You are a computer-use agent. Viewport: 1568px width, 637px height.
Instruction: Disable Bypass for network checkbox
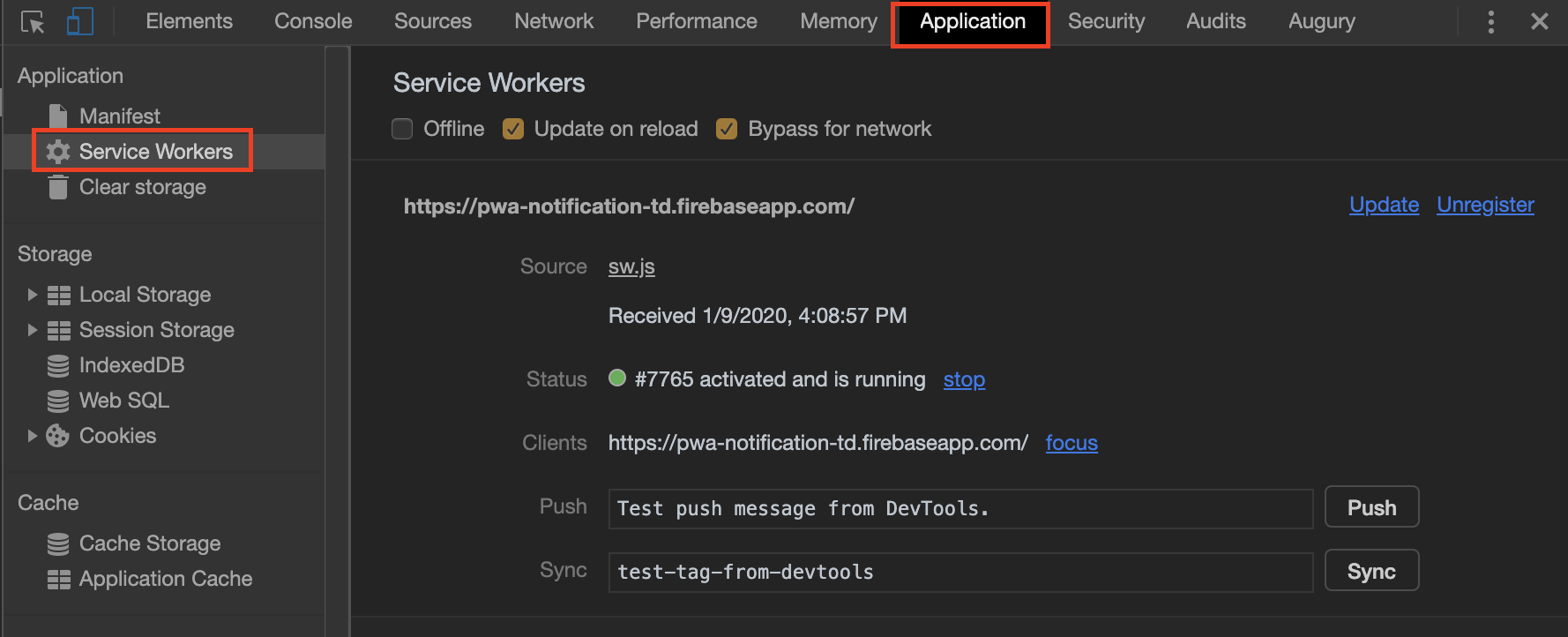click(727, 129)
